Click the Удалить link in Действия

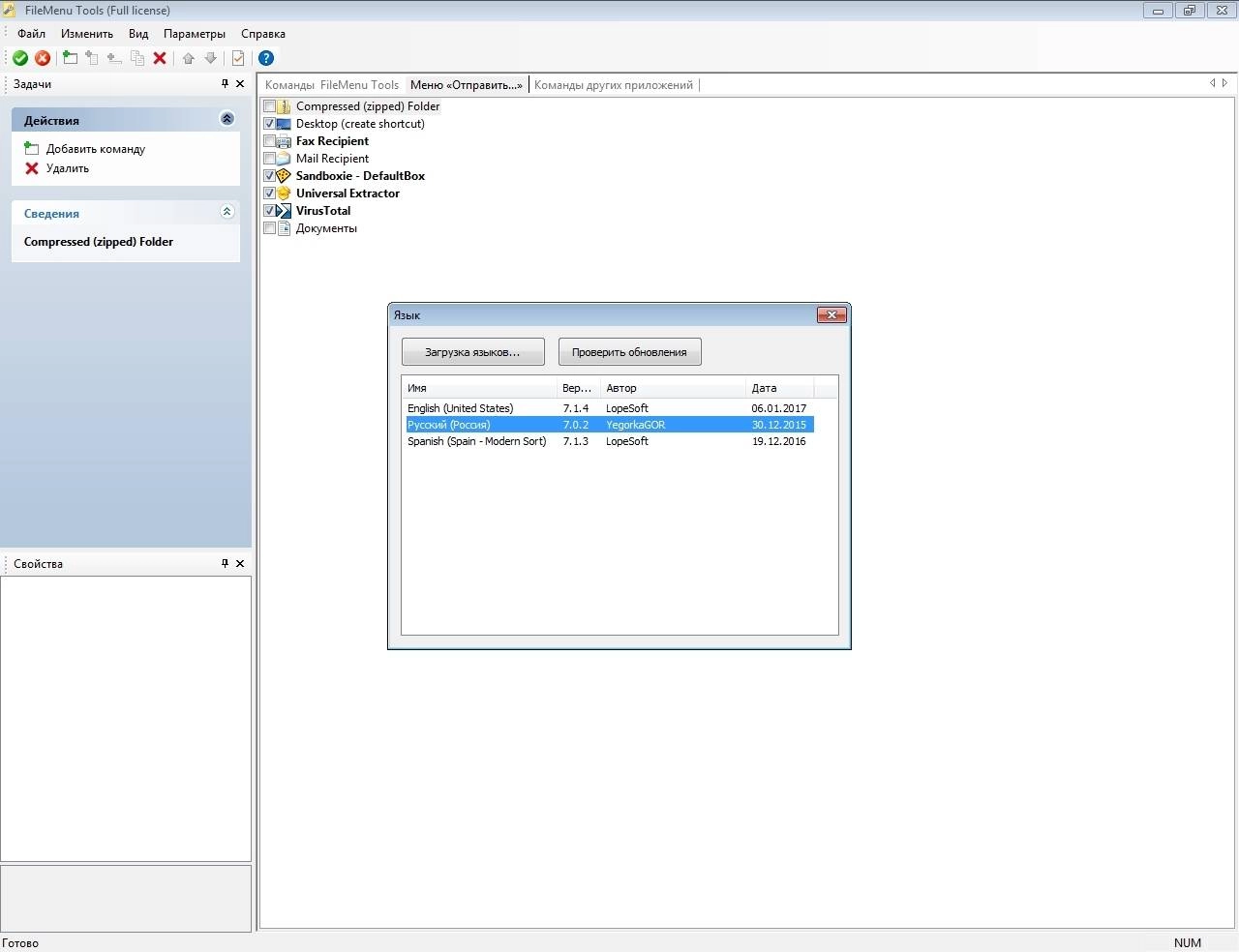(68, 168)
